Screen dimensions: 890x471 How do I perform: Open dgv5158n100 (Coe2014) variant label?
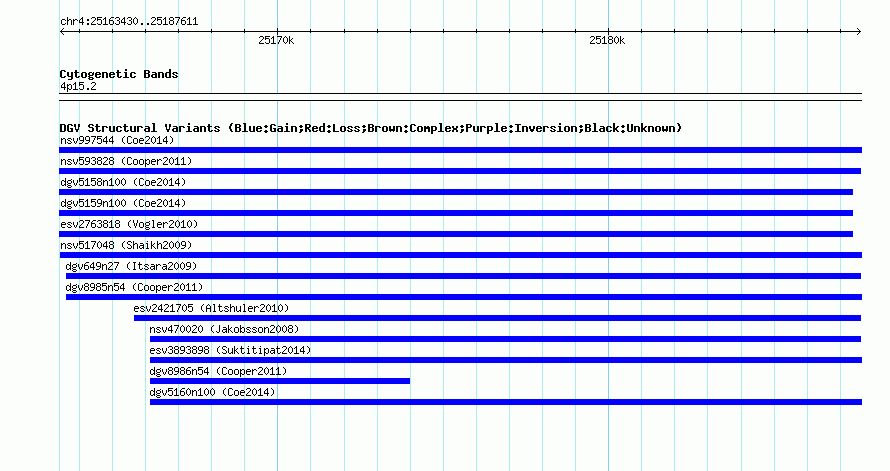click(123, 182)
